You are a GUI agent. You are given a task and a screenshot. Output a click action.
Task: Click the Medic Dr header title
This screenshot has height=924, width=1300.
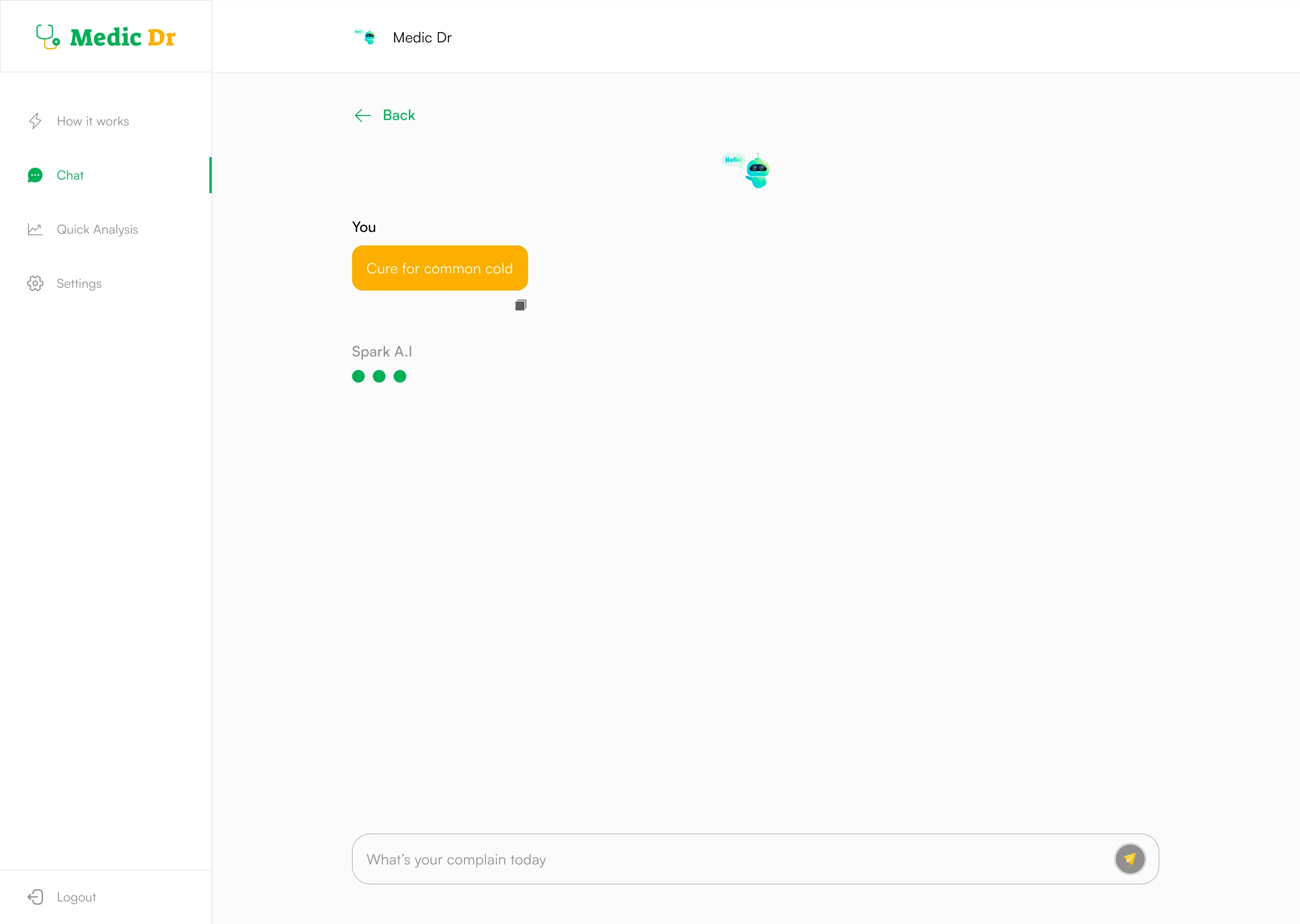[x=422, y=37]
